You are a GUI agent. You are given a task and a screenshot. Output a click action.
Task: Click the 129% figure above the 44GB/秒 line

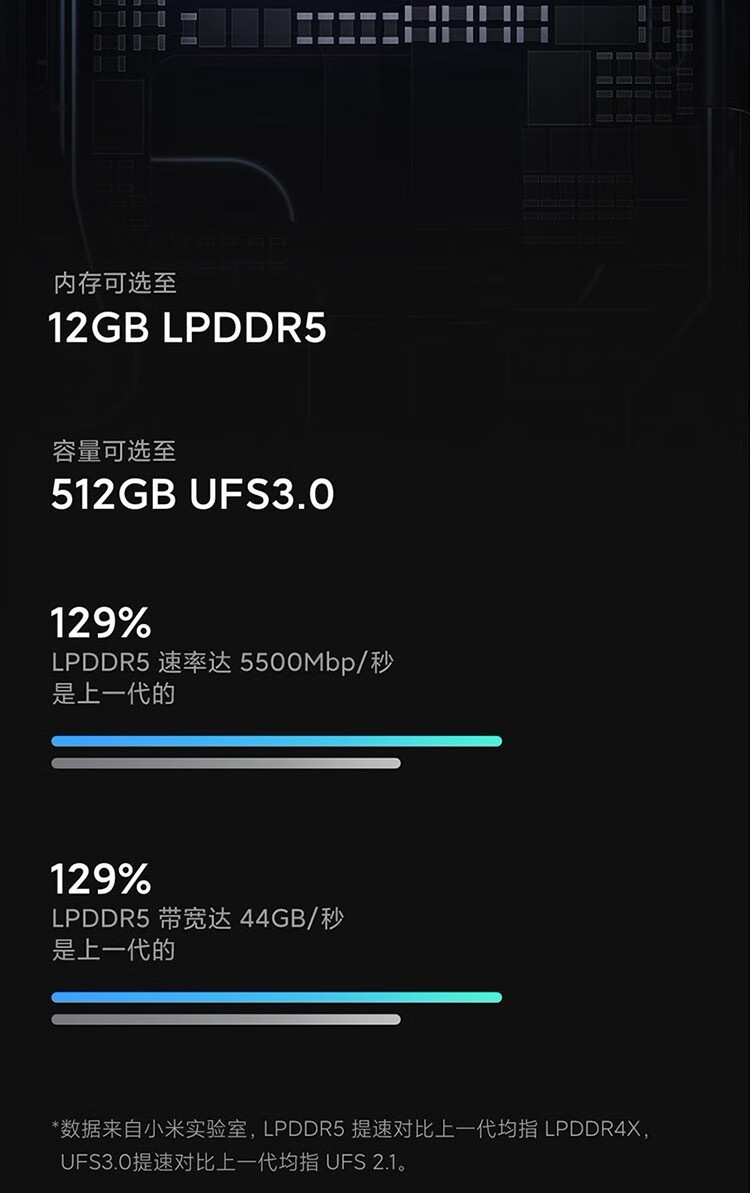coord(100,879)
